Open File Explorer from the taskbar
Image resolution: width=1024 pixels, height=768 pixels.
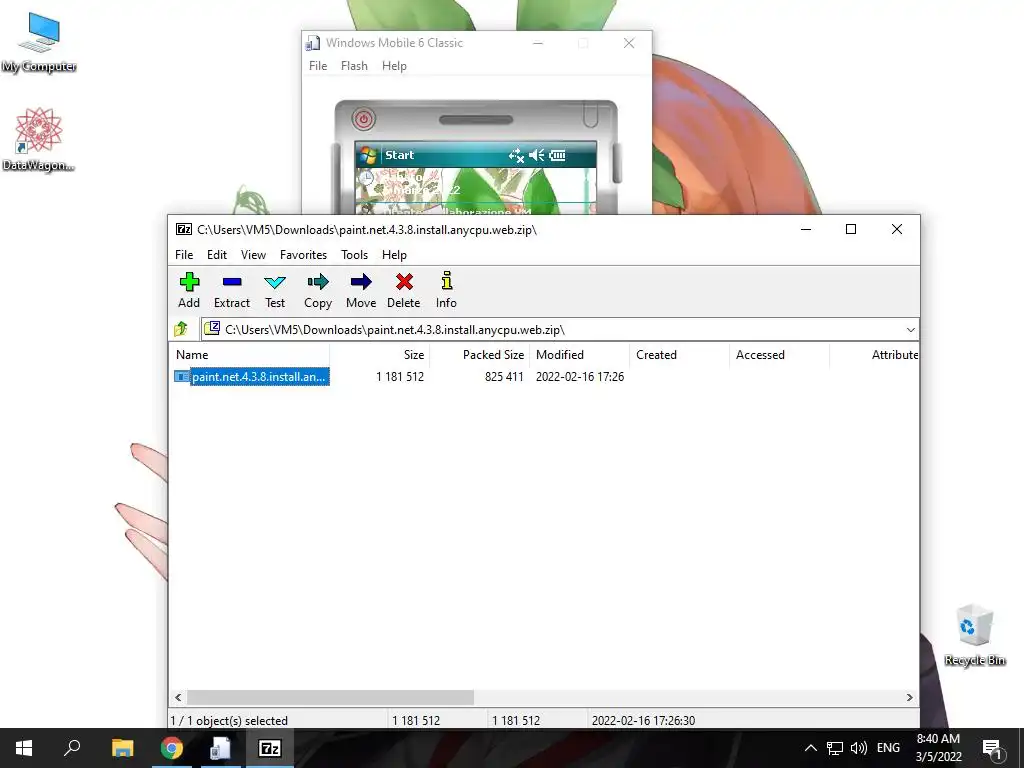point(122,748)
